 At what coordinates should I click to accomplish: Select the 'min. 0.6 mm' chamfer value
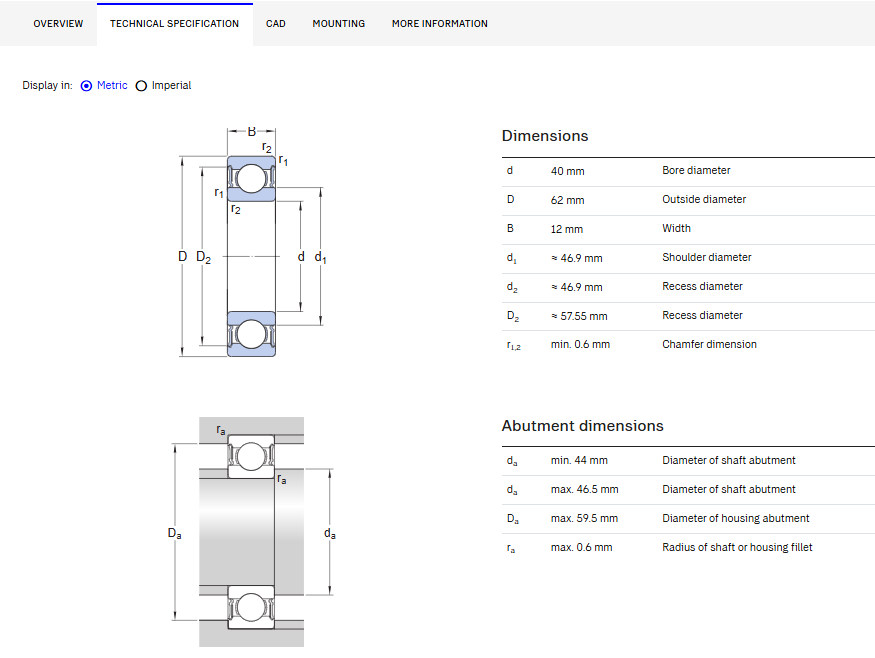(x=580, y=344)
